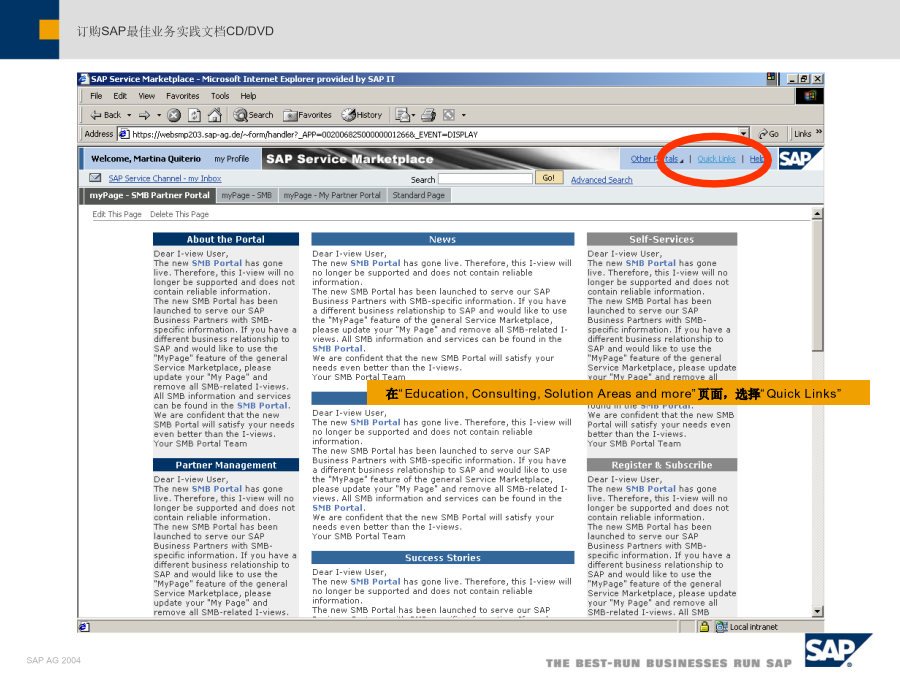
Task: Refresh the page using Refresh icon
Action: click(195, 115)
